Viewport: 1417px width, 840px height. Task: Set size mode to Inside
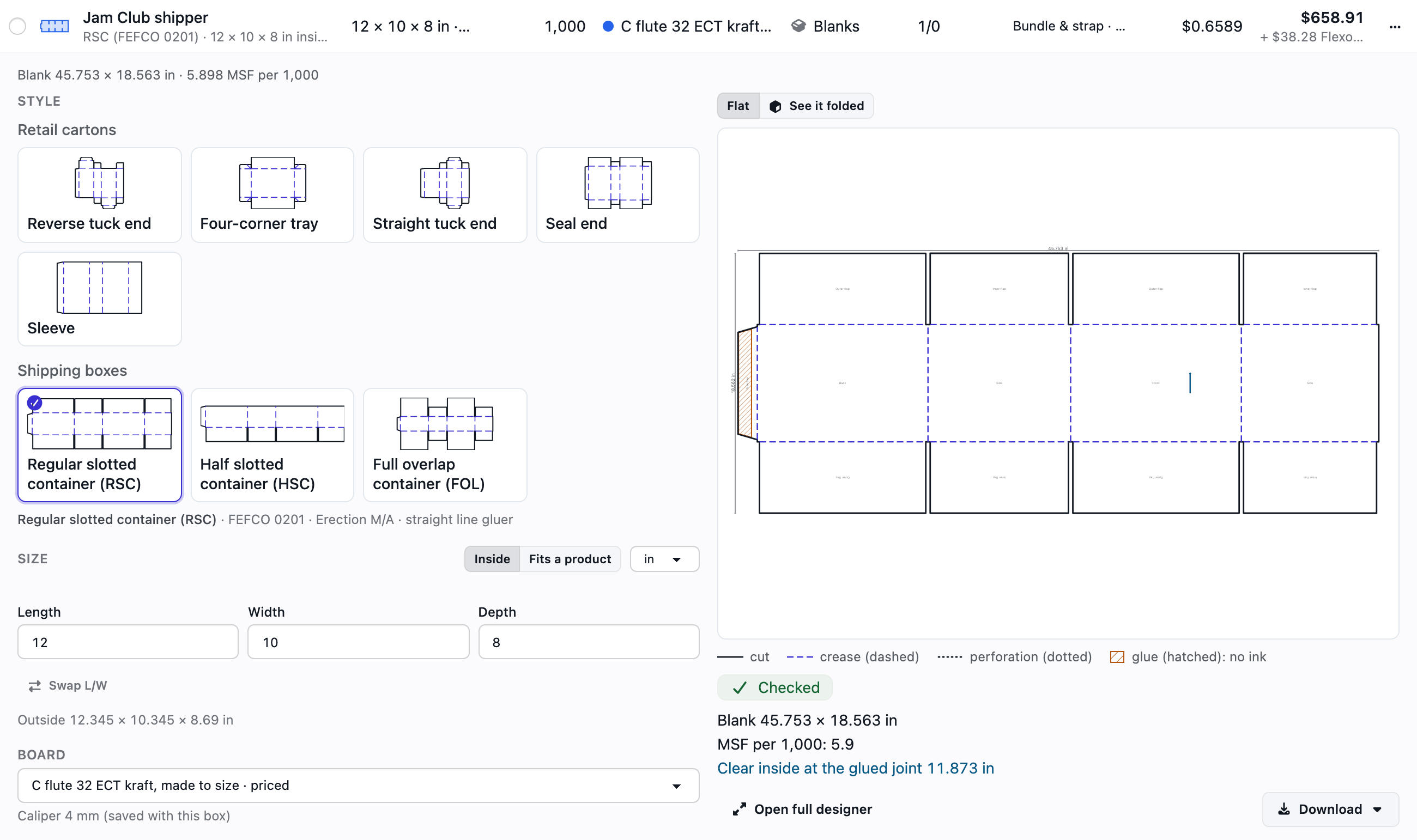tap(492, 559)
